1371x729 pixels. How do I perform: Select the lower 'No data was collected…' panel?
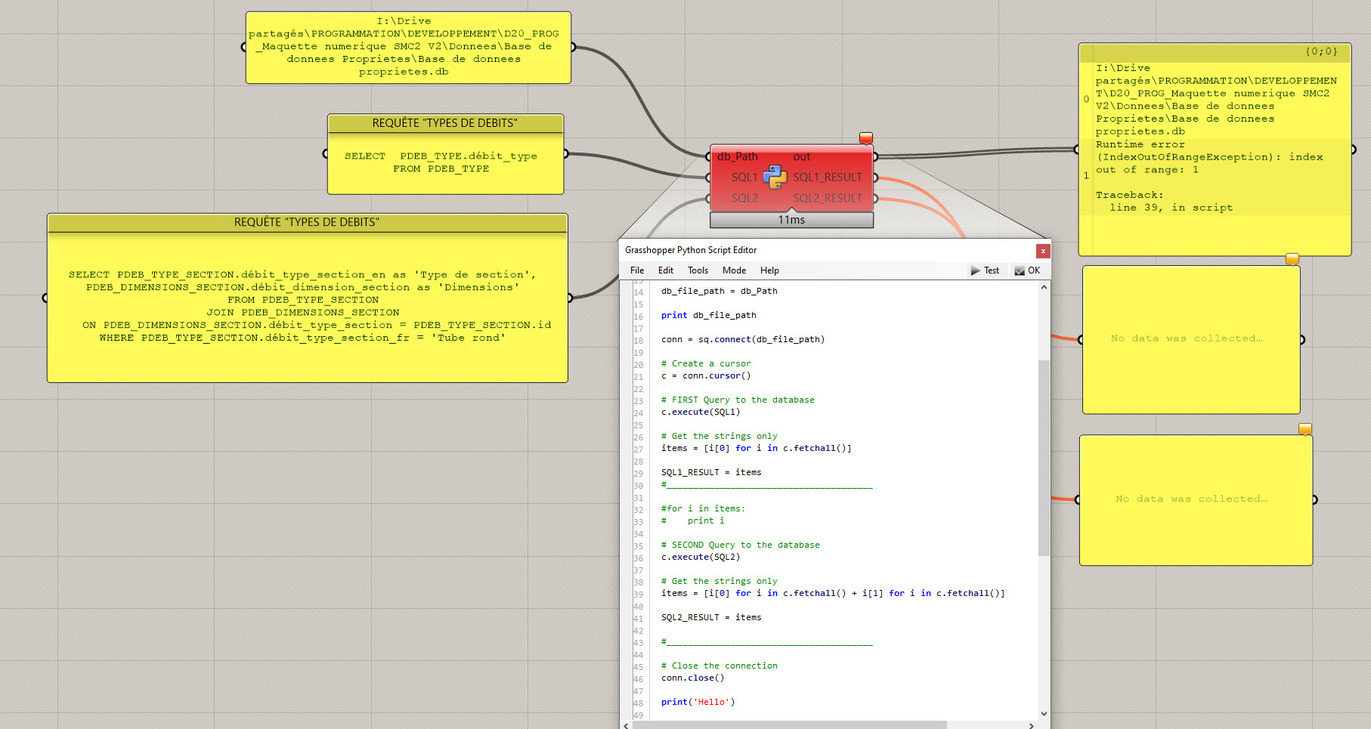coord(1195,499)
